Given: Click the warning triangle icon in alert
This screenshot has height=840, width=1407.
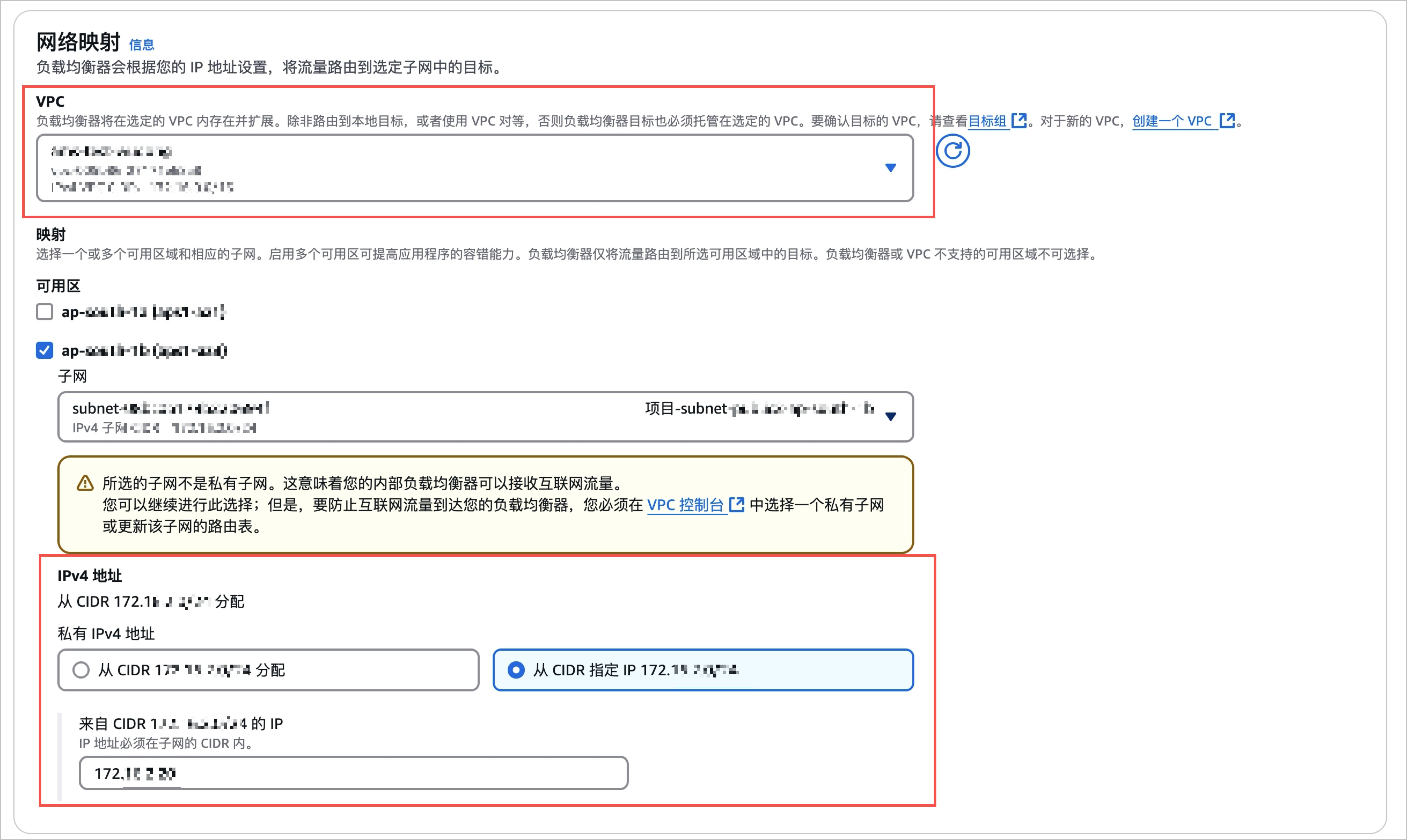Looking at the screenshot, I should [85, 483].
